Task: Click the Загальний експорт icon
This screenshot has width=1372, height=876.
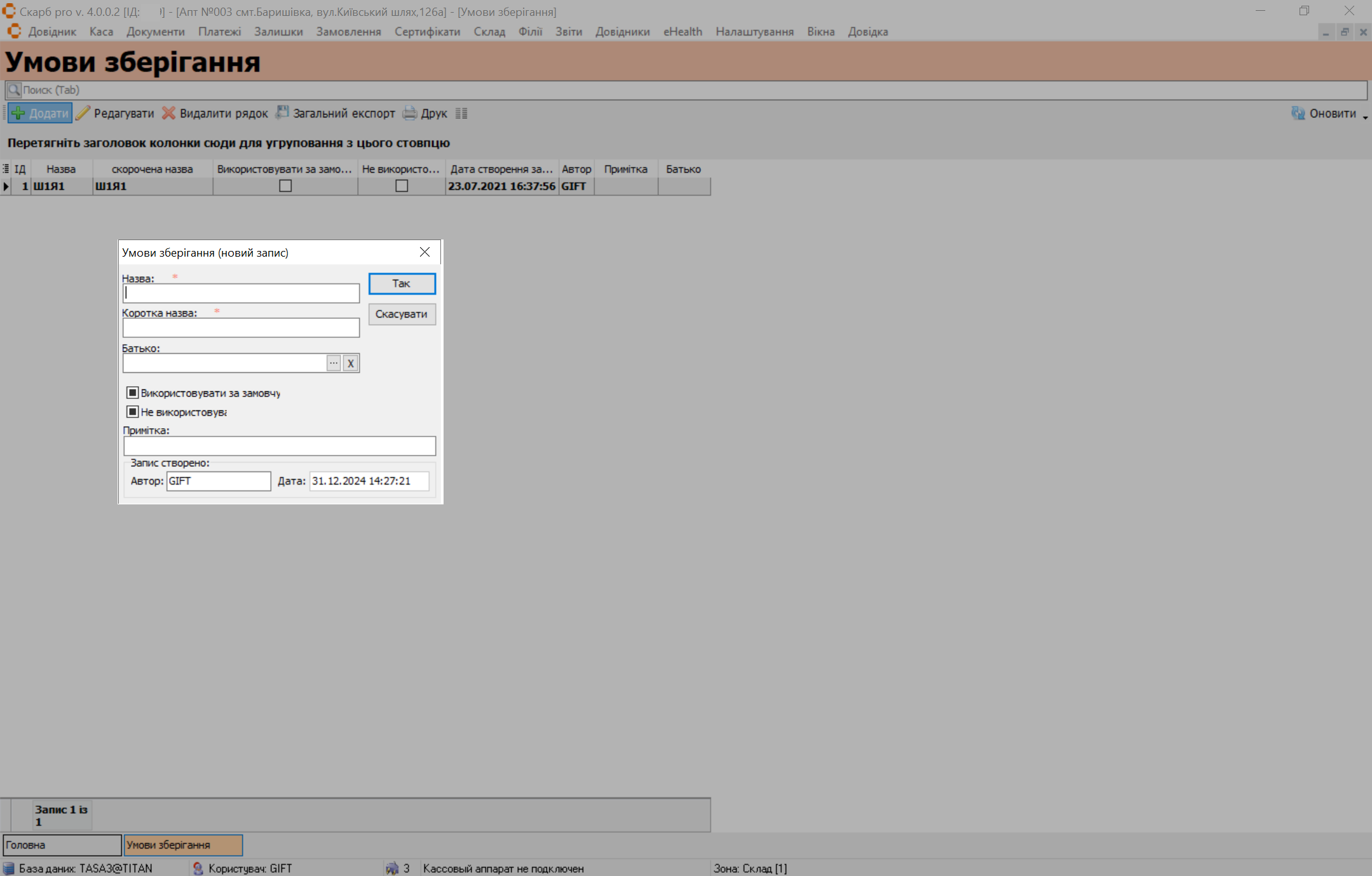Action: tap(282, 113)
